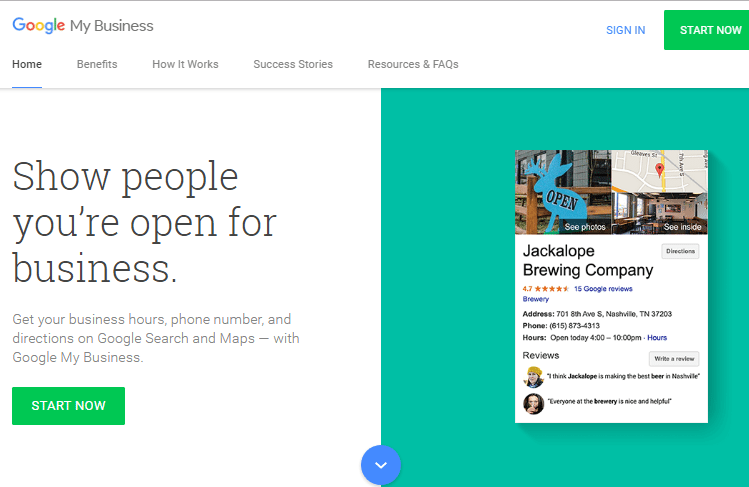Click the map thumbnail on card
Image resolution: width=749 pixels, height=487 pixels.
pos(660,171)
